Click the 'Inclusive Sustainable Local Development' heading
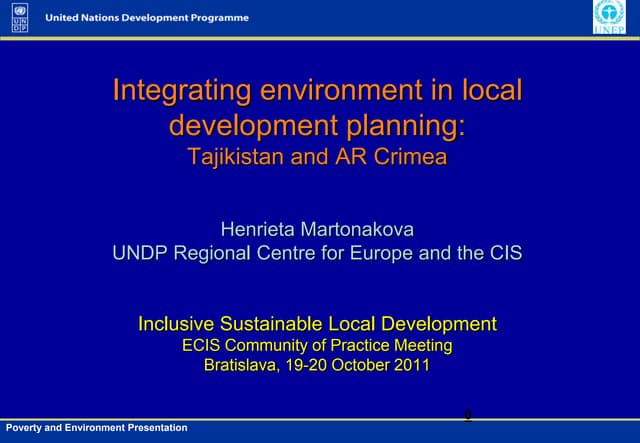 coord(318,324)
